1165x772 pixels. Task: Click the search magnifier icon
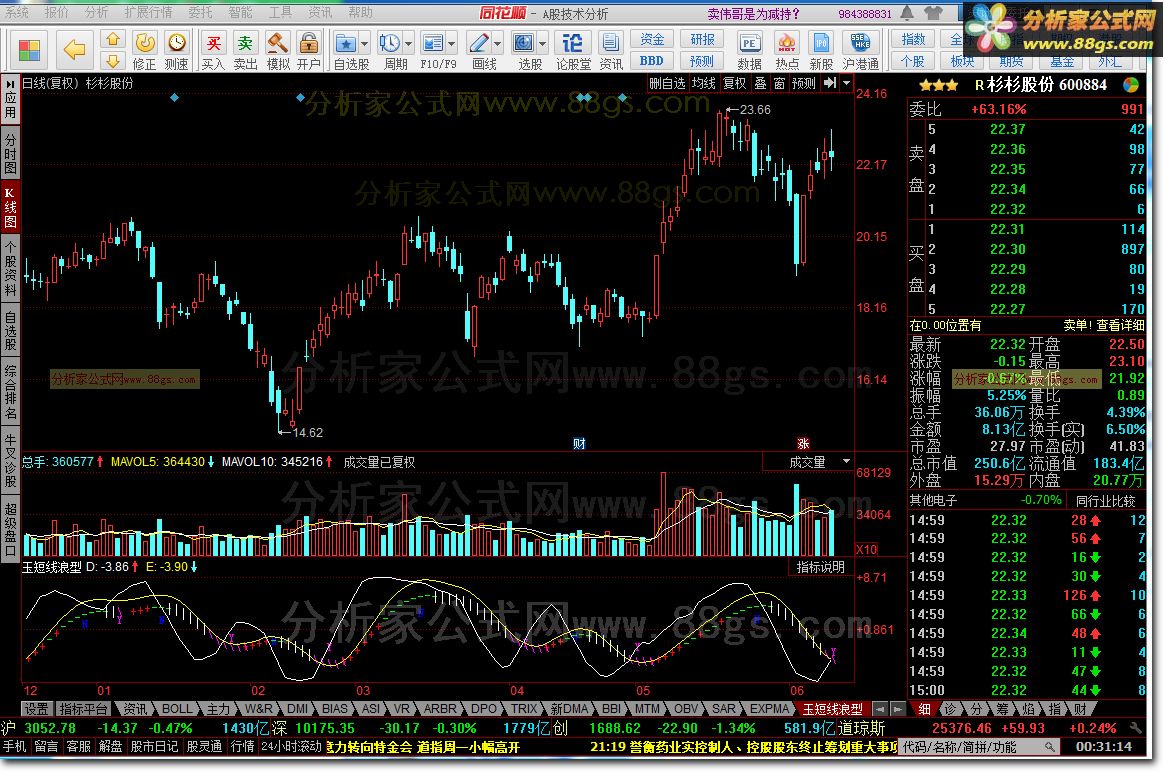click(1049, 747)
